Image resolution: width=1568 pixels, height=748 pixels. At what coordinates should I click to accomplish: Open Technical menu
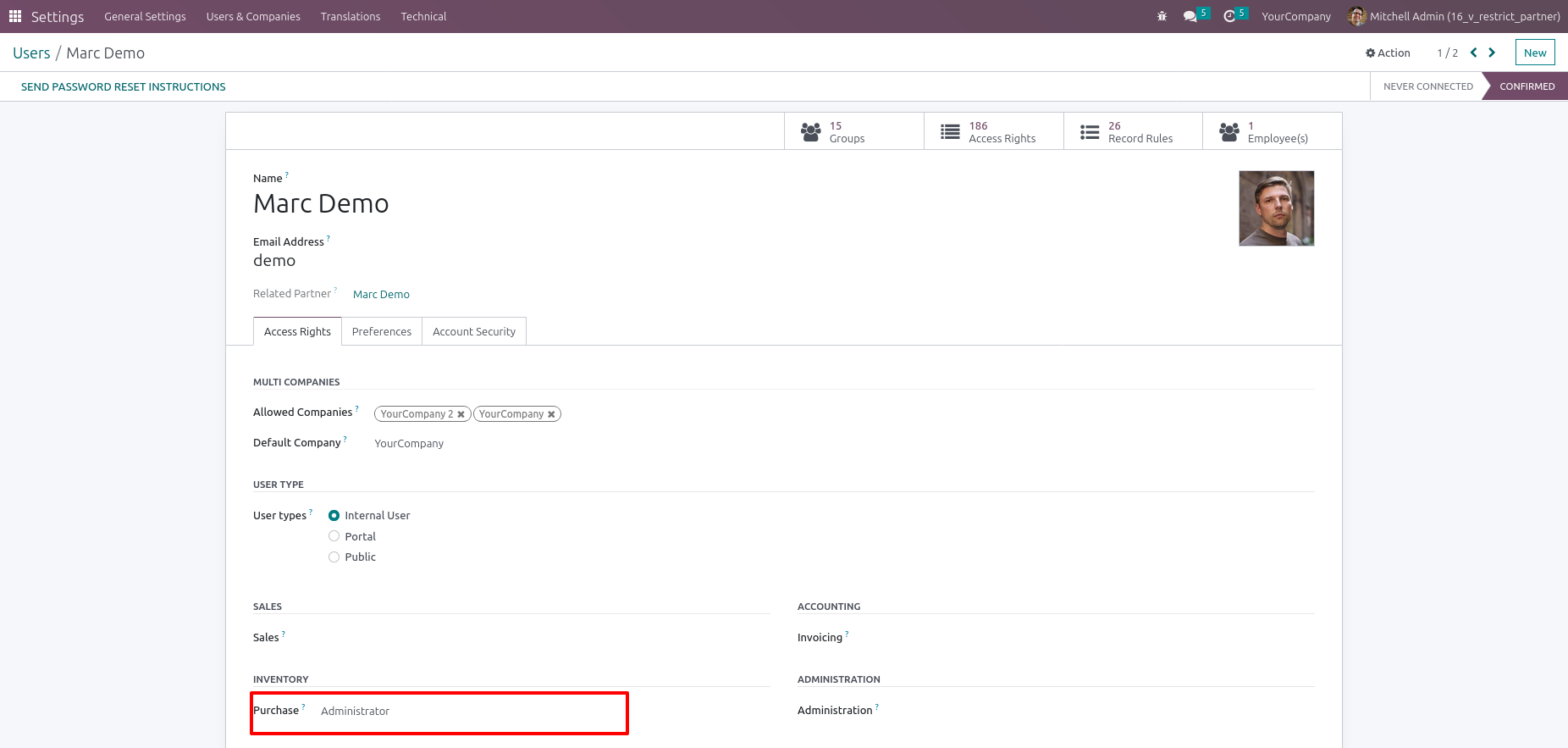coord(423,16)
